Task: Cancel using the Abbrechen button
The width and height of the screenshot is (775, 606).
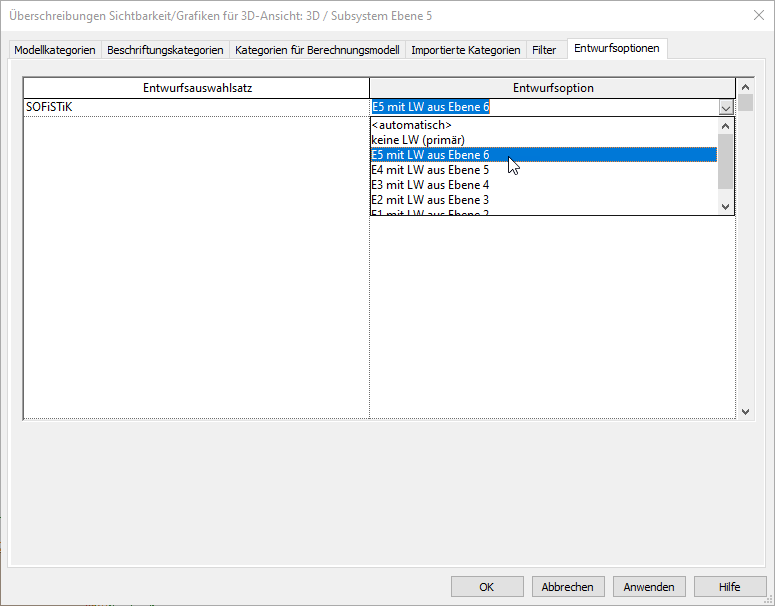Action: (568, 587)
